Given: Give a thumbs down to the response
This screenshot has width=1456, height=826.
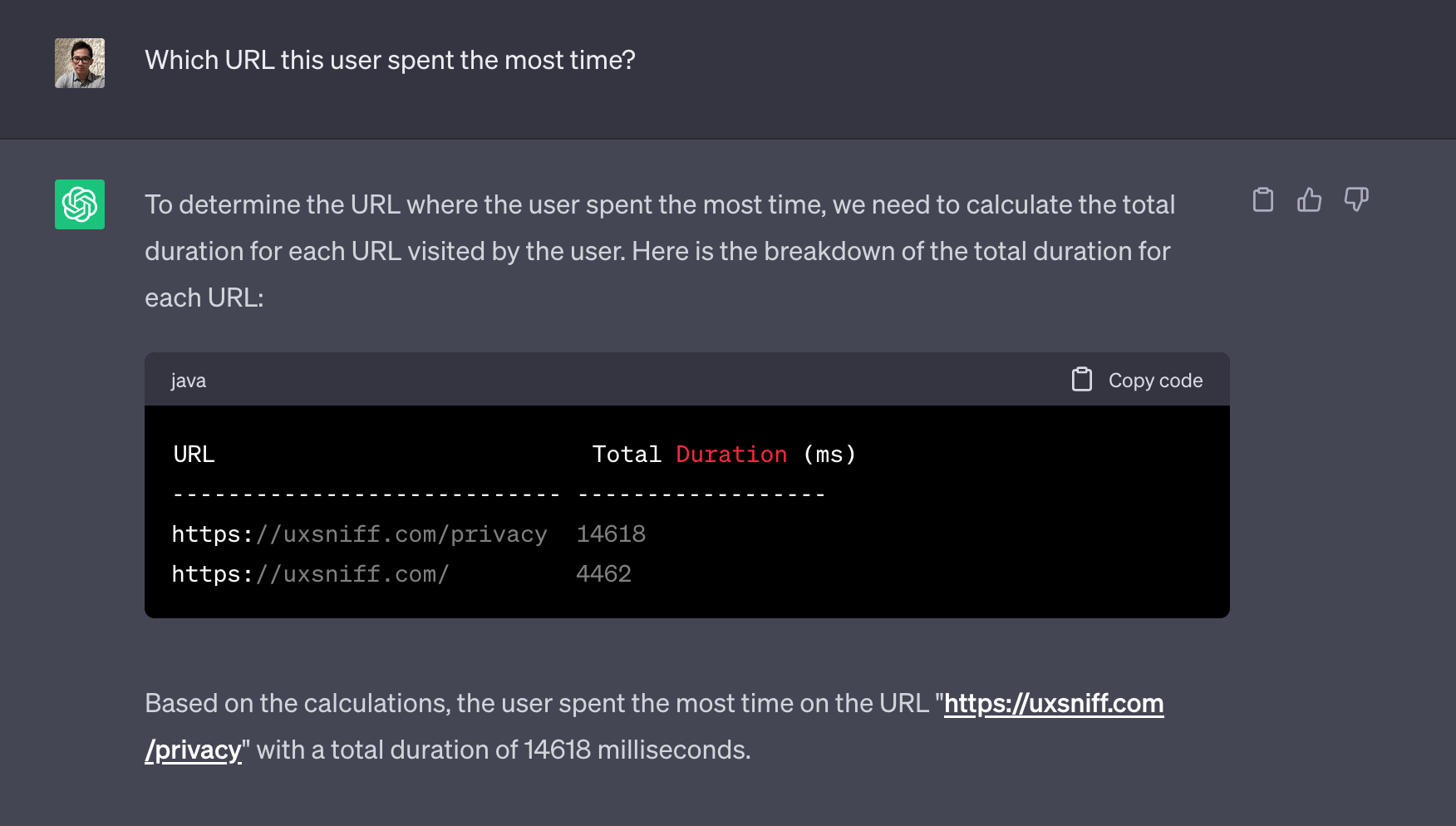Looking at the screenshot, I should 1356,199.
